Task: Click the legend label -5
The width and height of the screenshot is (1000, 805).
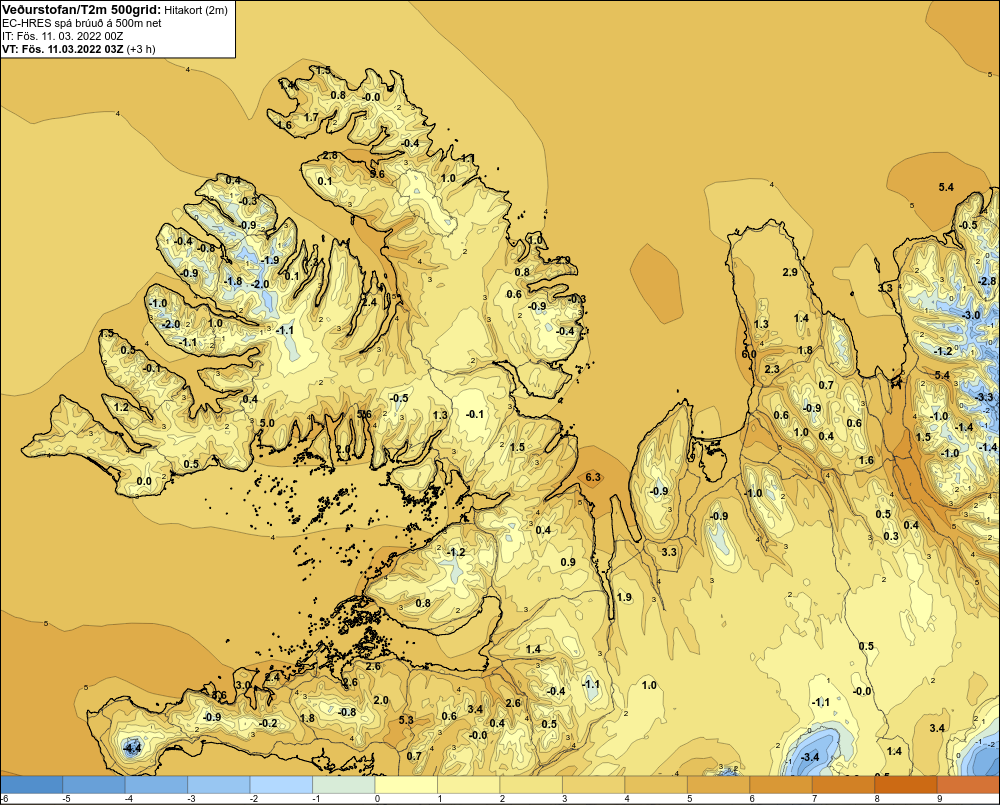Action: coord(66,799)
